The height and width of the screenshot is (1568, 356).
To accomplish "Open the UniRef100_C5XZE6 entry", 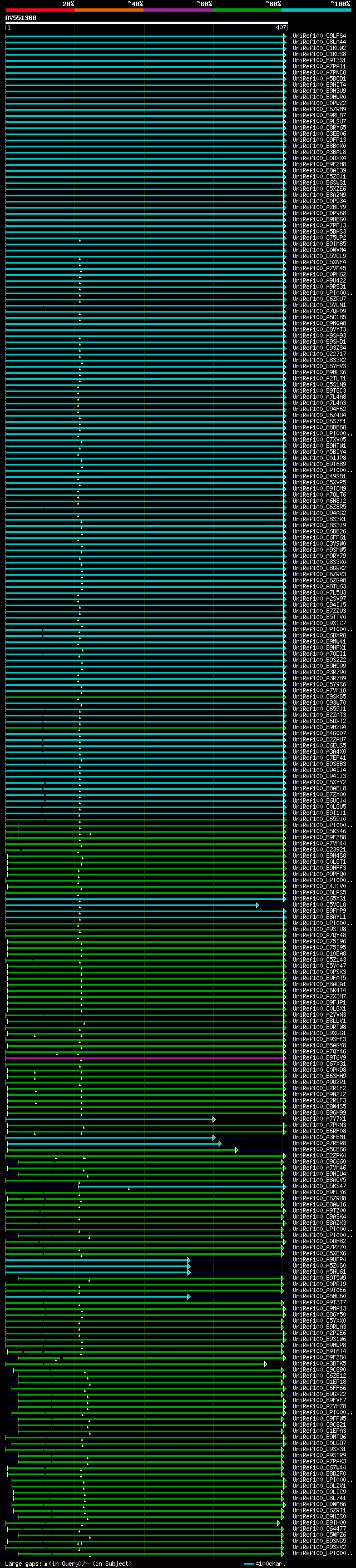I will pos(319,189).
